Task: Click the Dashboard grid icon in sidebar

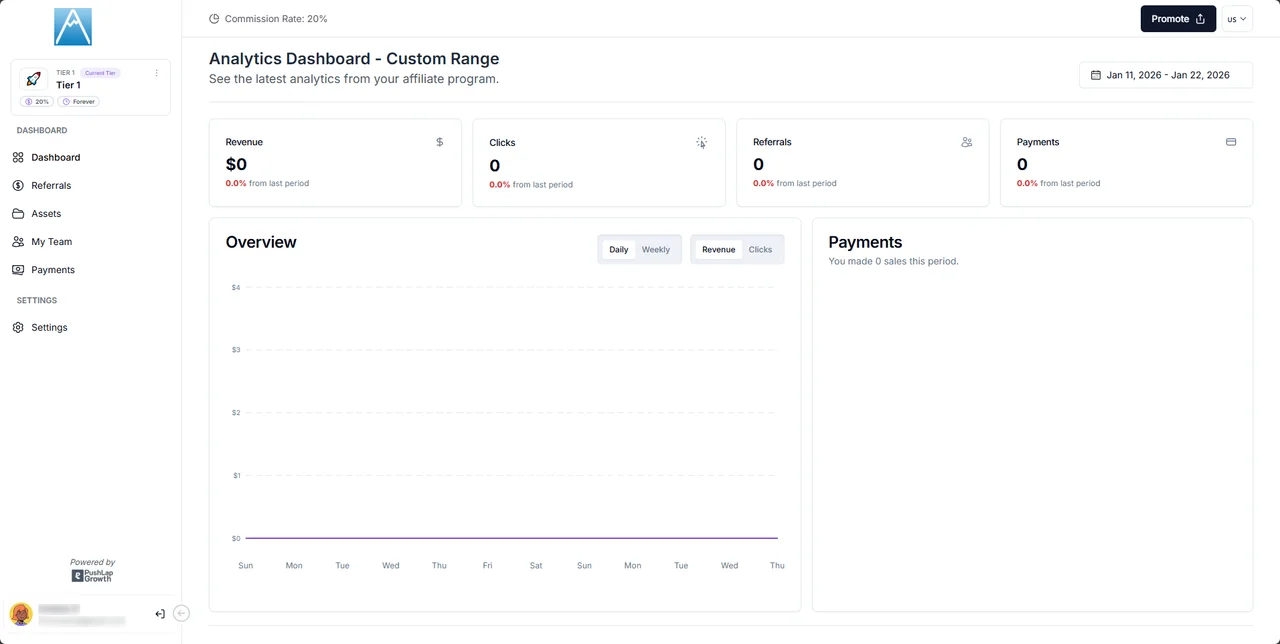Action: pyautogui.click(x=18, y=157)
